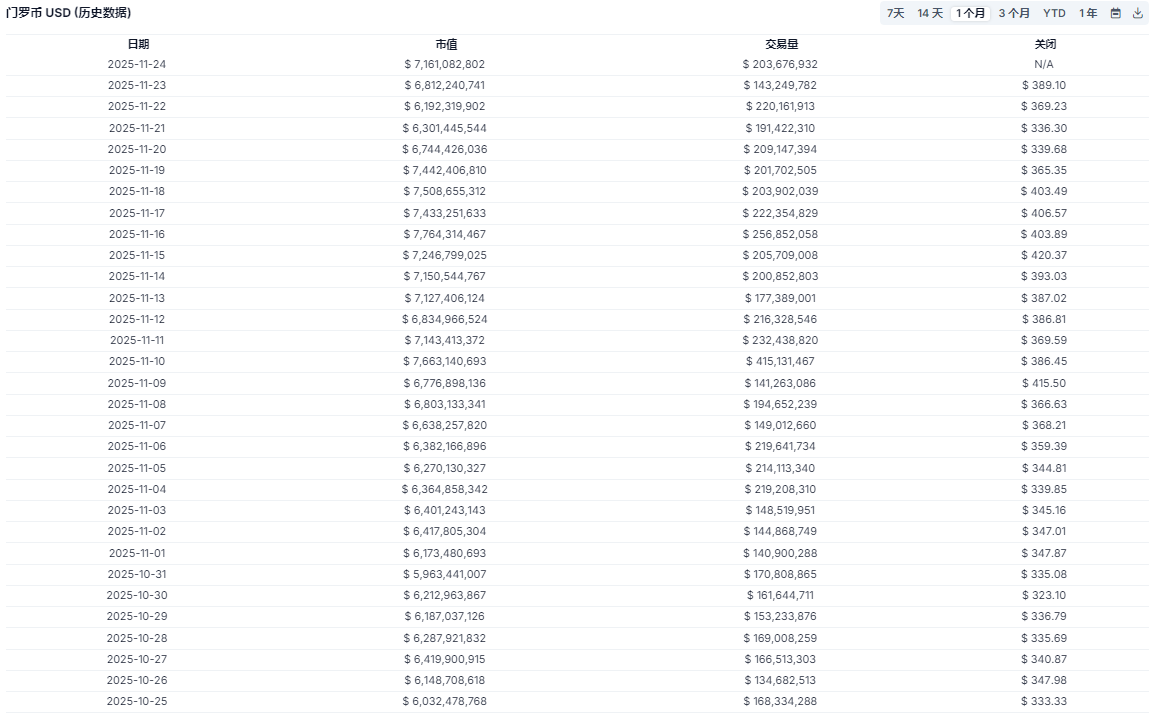
Task: Click the 关闭 column header
Action: coord(1044,44)
